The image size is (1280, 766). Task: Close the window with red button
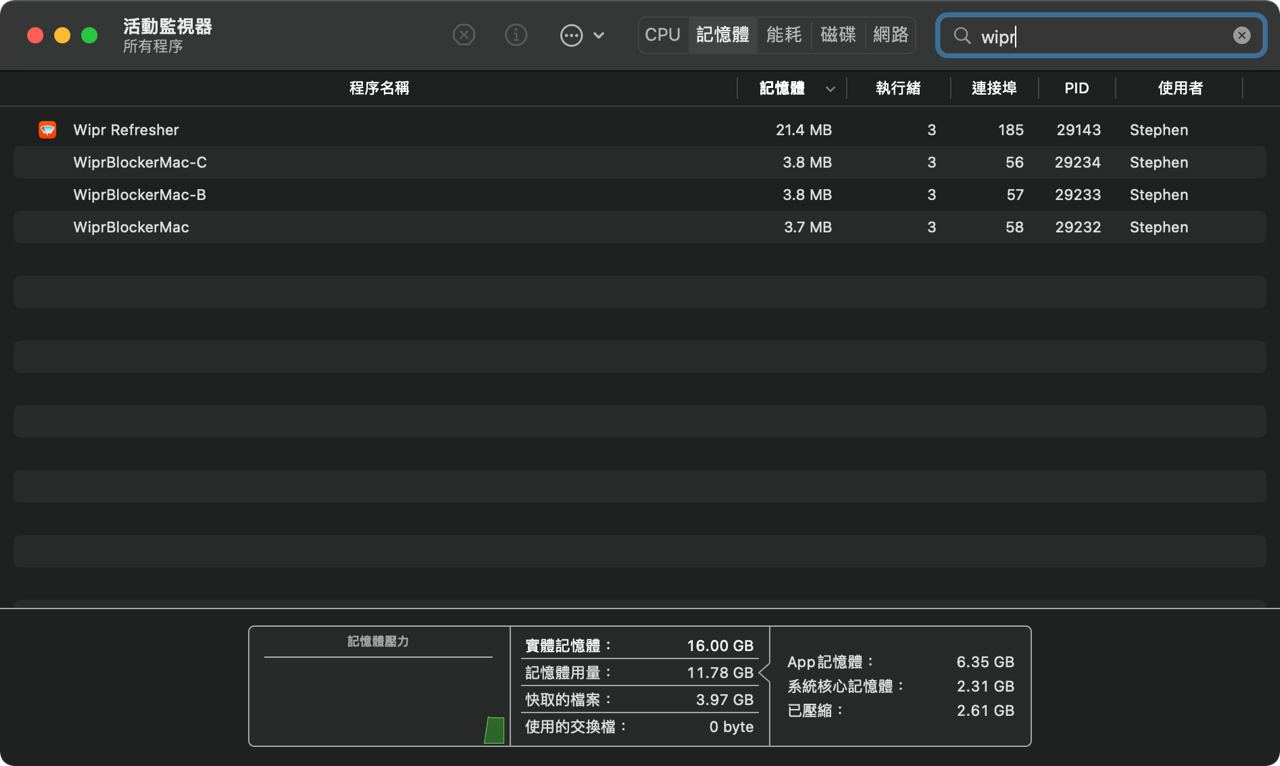point(35,35)
